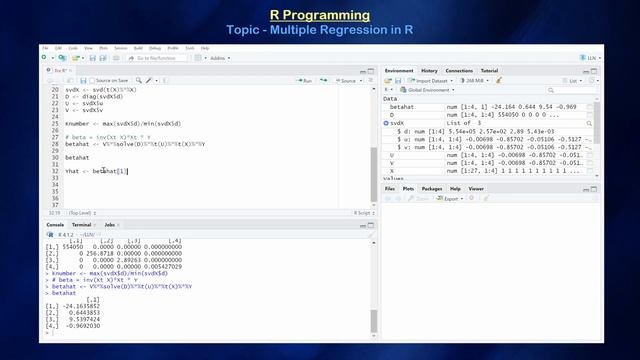The height and width of the screenshot is (360, 640).
Task: Click the console input prompt line
Action: pos(208,333)
